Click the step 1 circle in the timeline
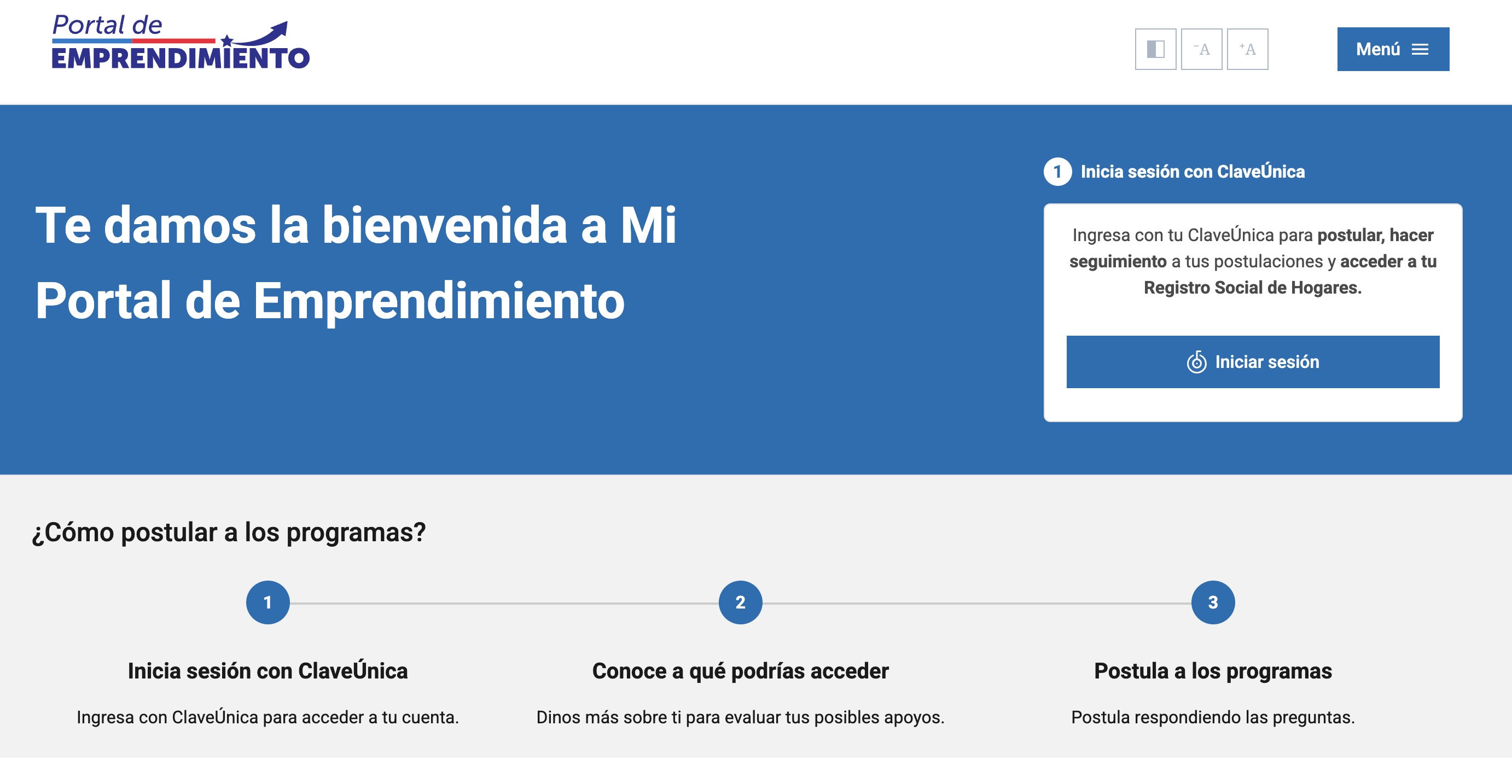The width and height of the screenshot is (1512, 784). click(267, 602)
